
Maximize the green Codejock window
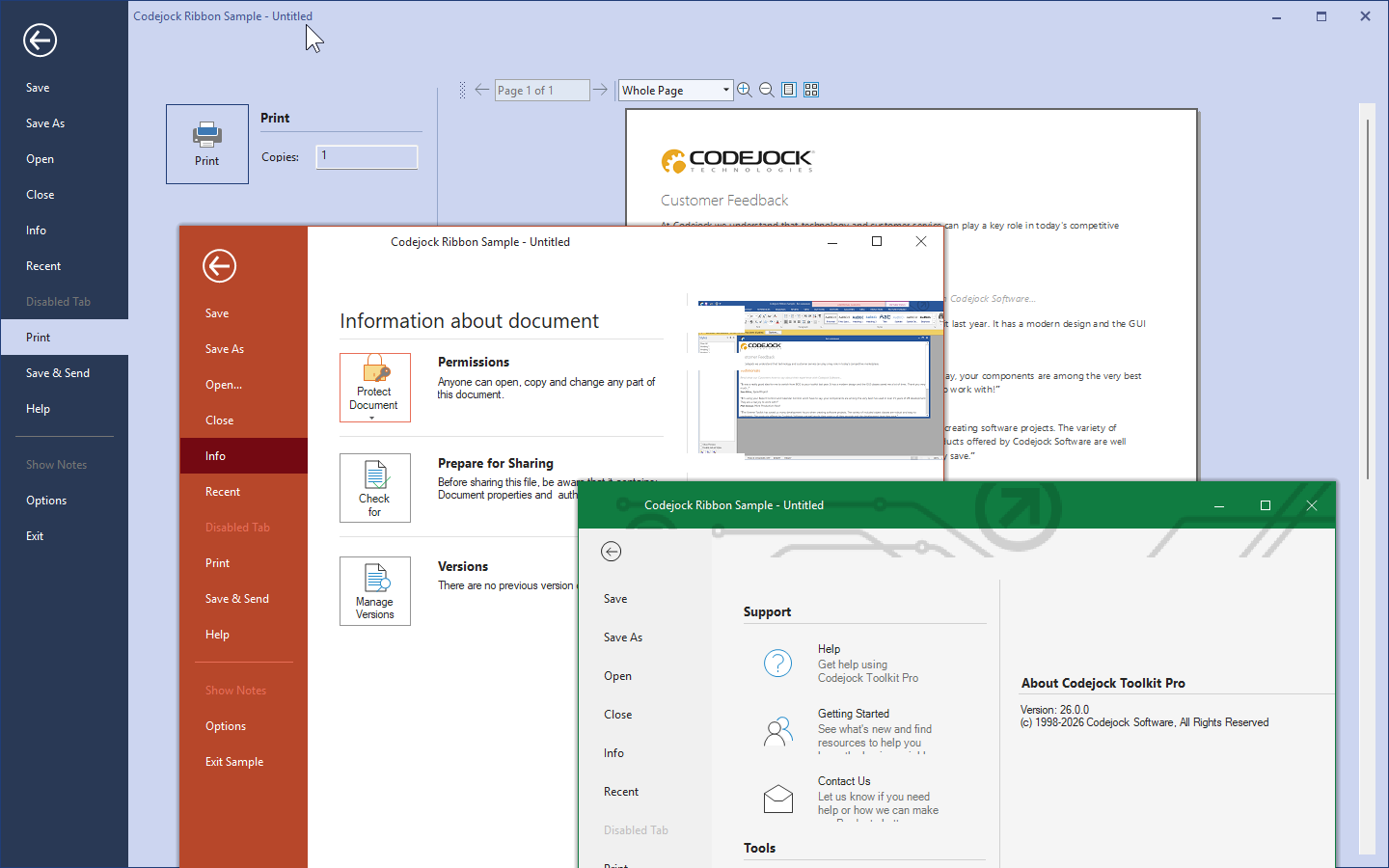click(1266, 505)
